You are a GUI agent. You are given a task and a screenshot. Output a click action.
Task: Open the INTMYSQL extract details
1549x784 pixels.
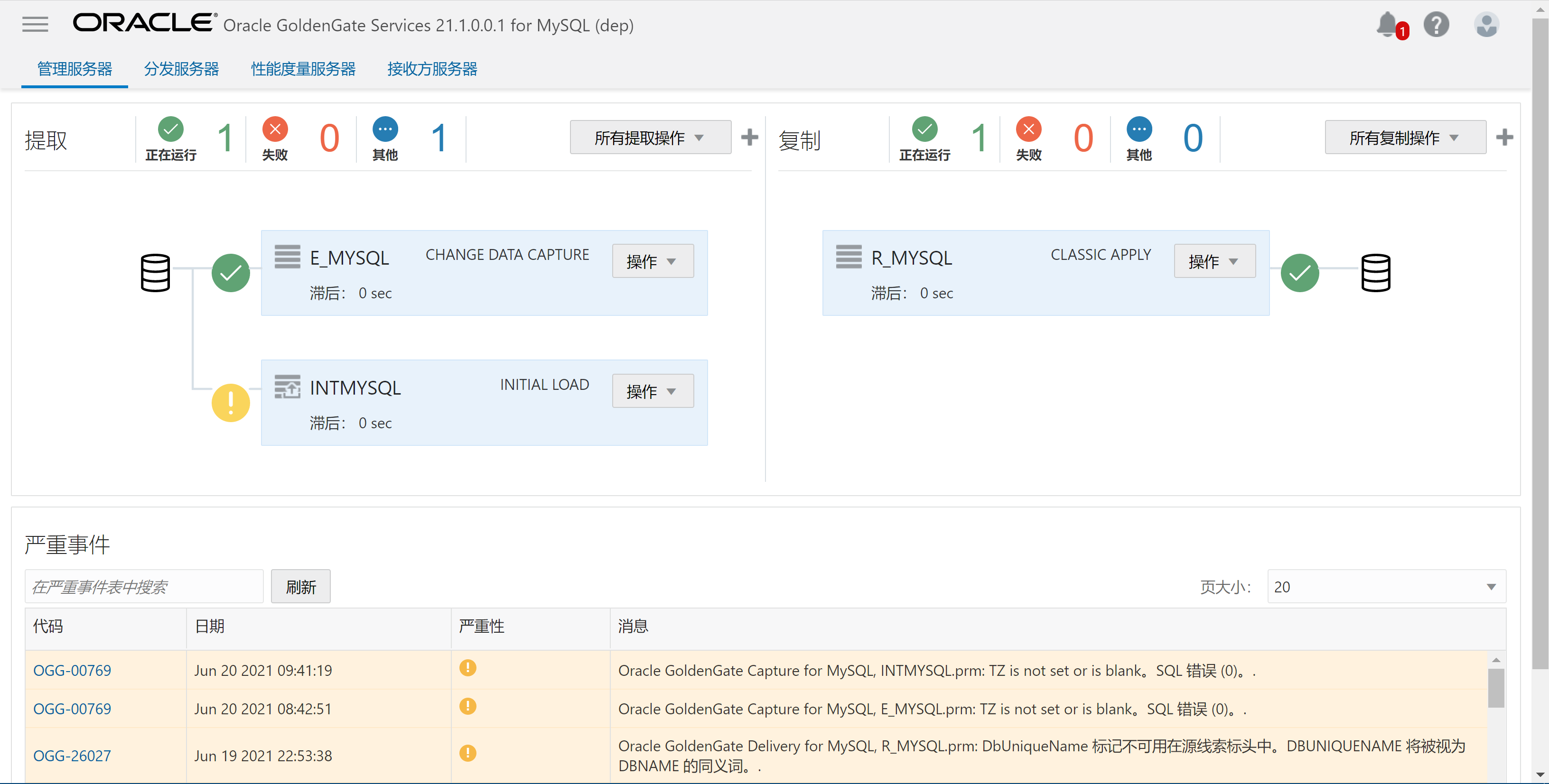pyautogui.click(x=355, y=388)
